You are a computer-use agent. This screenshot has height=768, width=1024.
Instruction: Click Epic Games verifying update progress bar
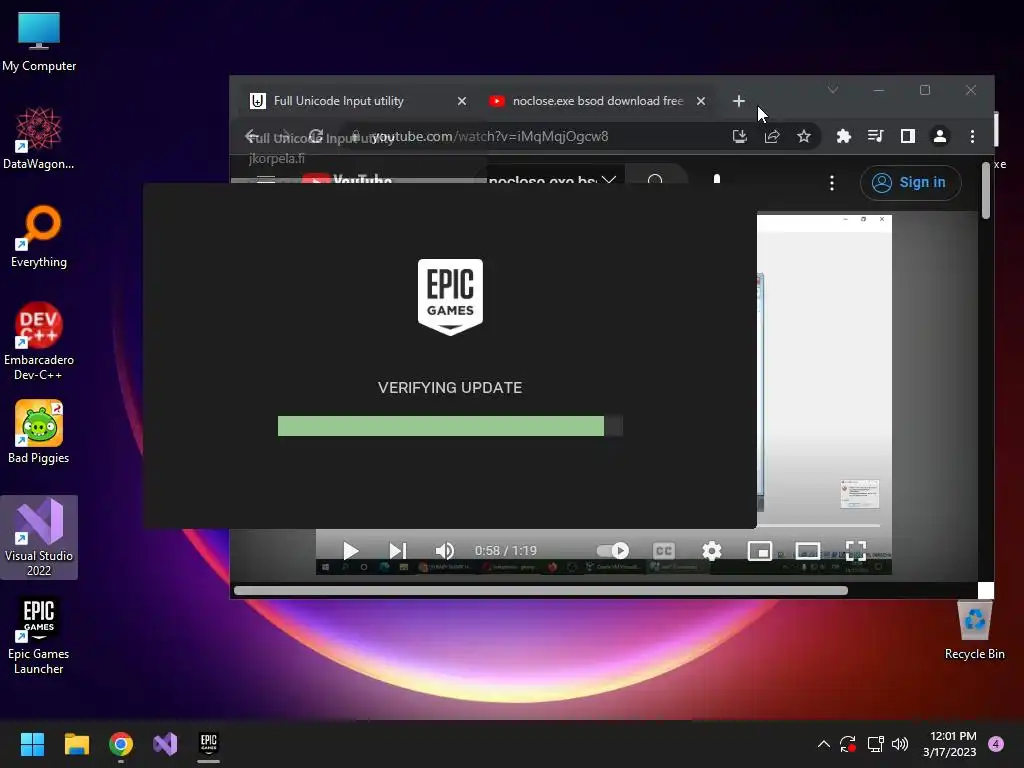450,426
